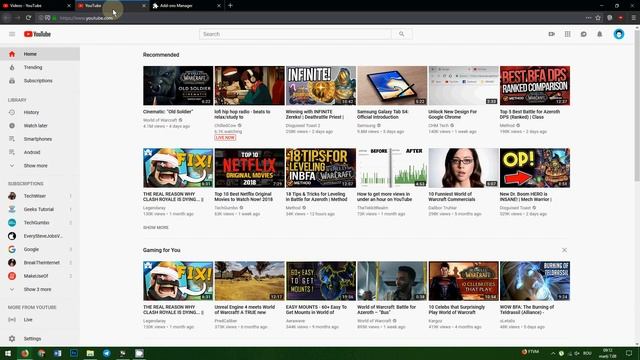Open 10 Funniest World of Warcraft Commercials title
The width and height of the screenshot is (640, 360).
click(451, 197)
